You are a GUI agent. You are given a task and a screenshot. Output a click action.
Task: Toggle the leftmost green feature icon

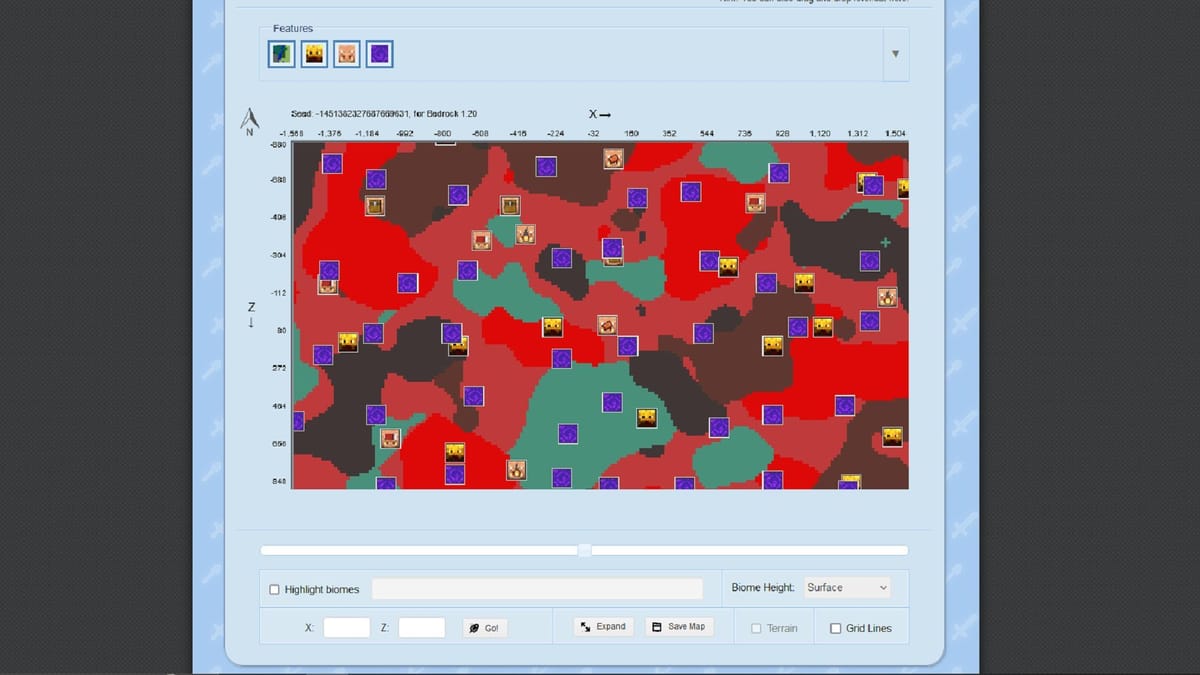pyautogui.click(x=281, y=53)
